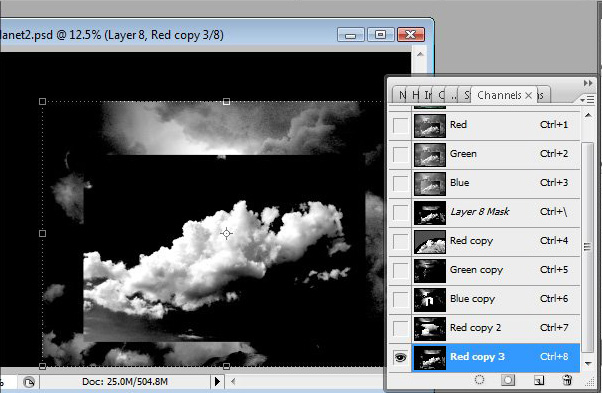602x393 pixels.
Task: Click the "Blue copy" channel name
Action: tap(472, 299)
